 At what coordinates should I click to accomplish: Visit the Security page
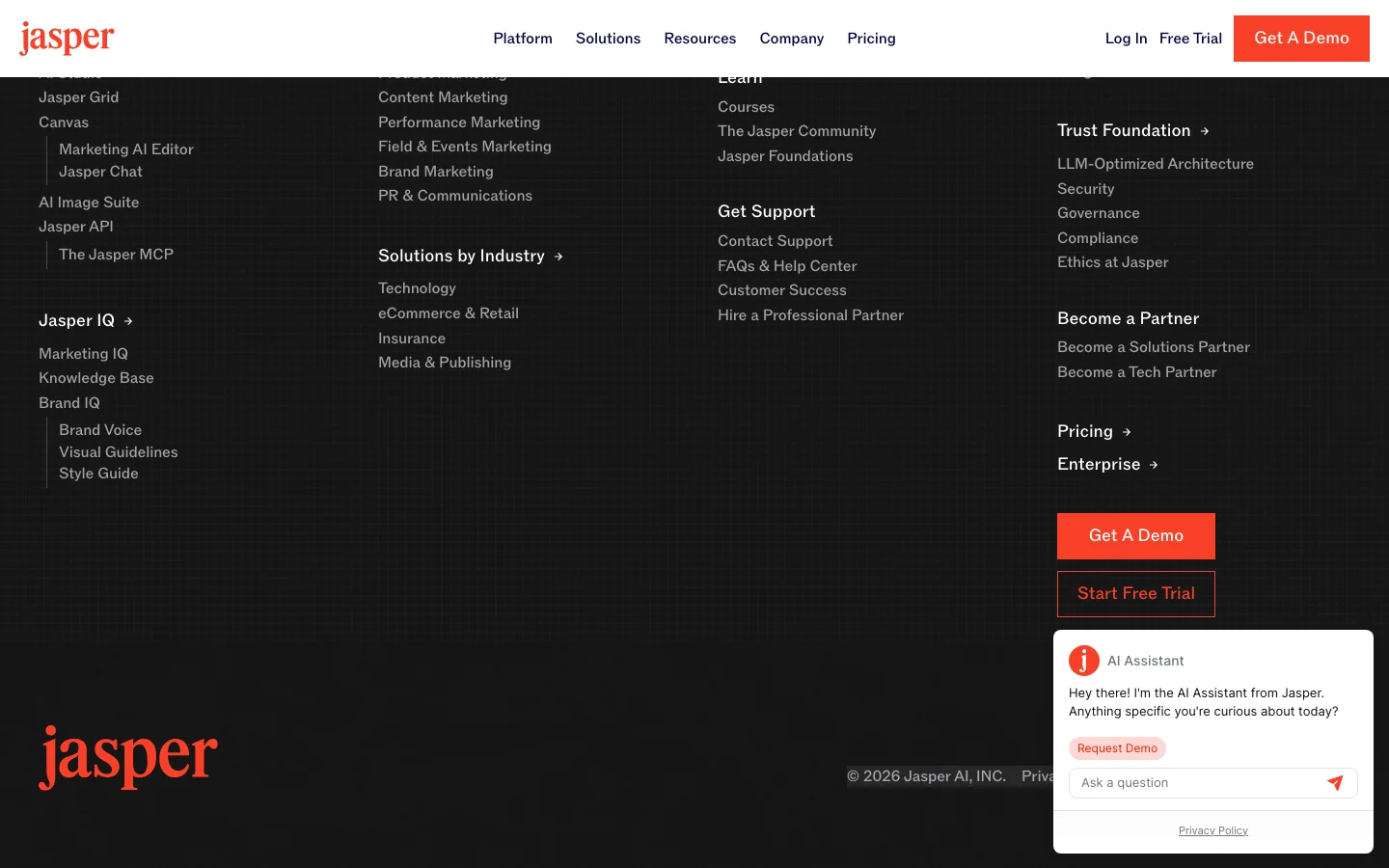1085,189
